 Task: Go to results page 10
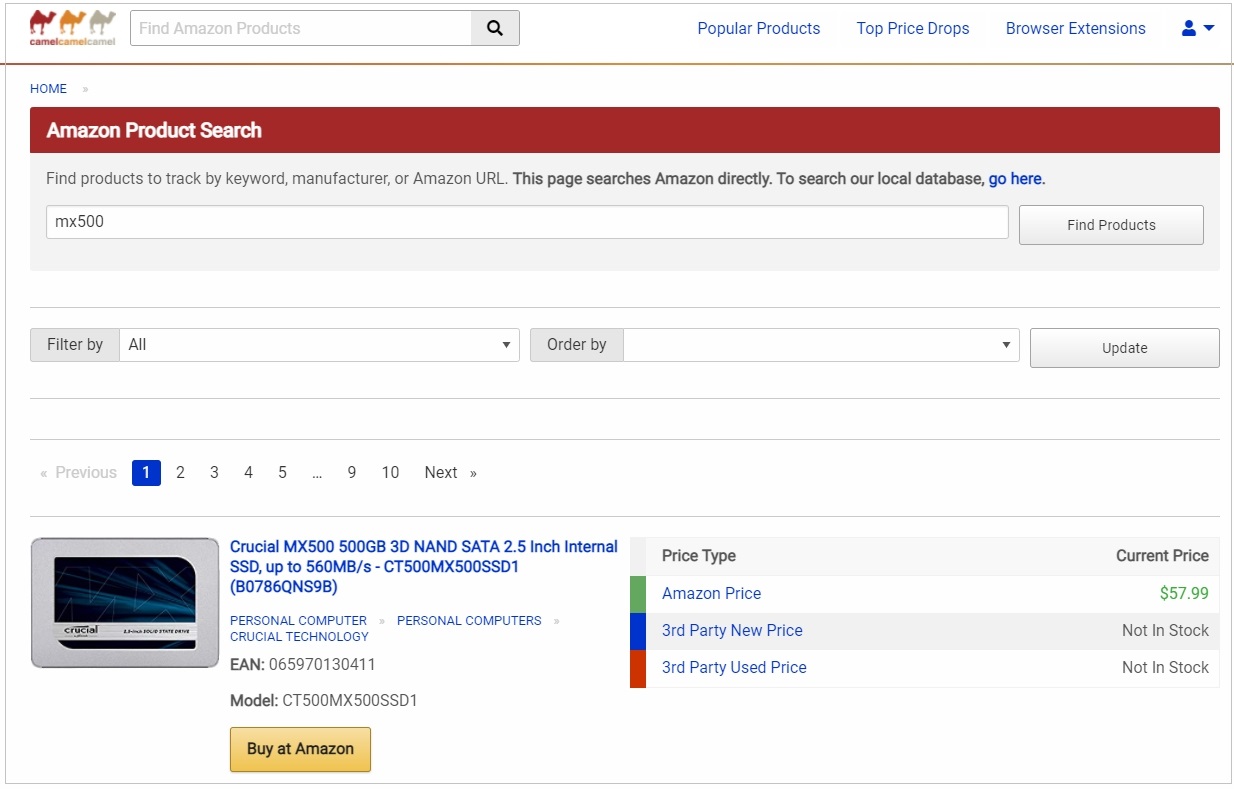pos(390,472)
